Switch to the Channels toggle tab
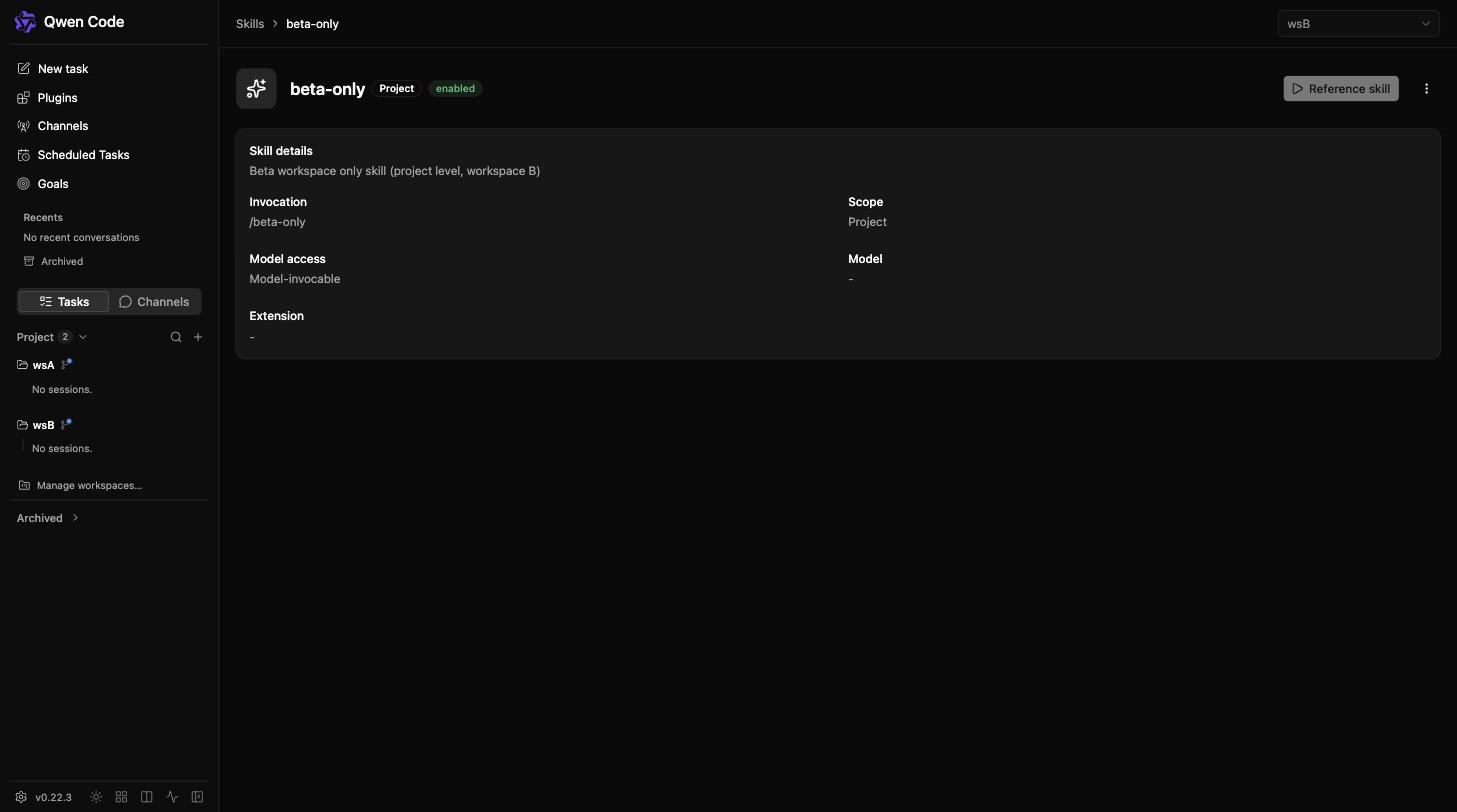1457x812 pixels. 154,302
